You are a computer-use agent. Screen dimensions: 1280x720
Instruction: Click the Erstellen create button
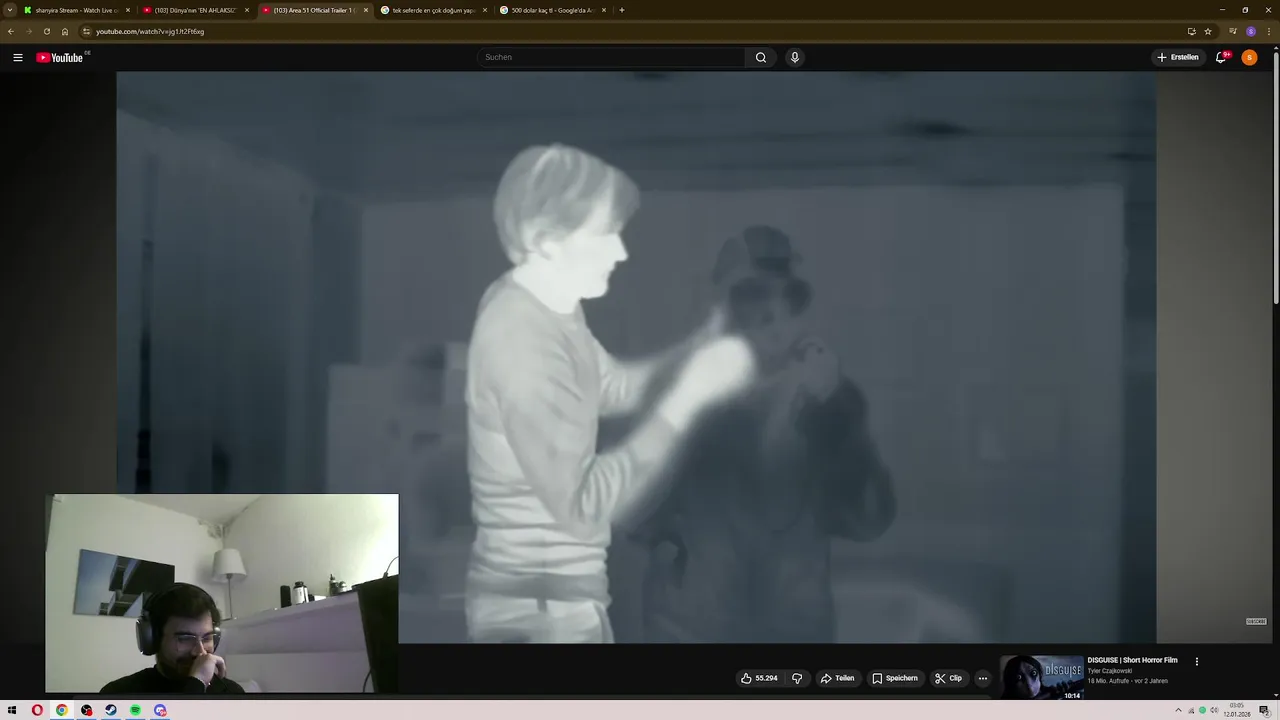pyautogui.click(x=1177, y=57)
